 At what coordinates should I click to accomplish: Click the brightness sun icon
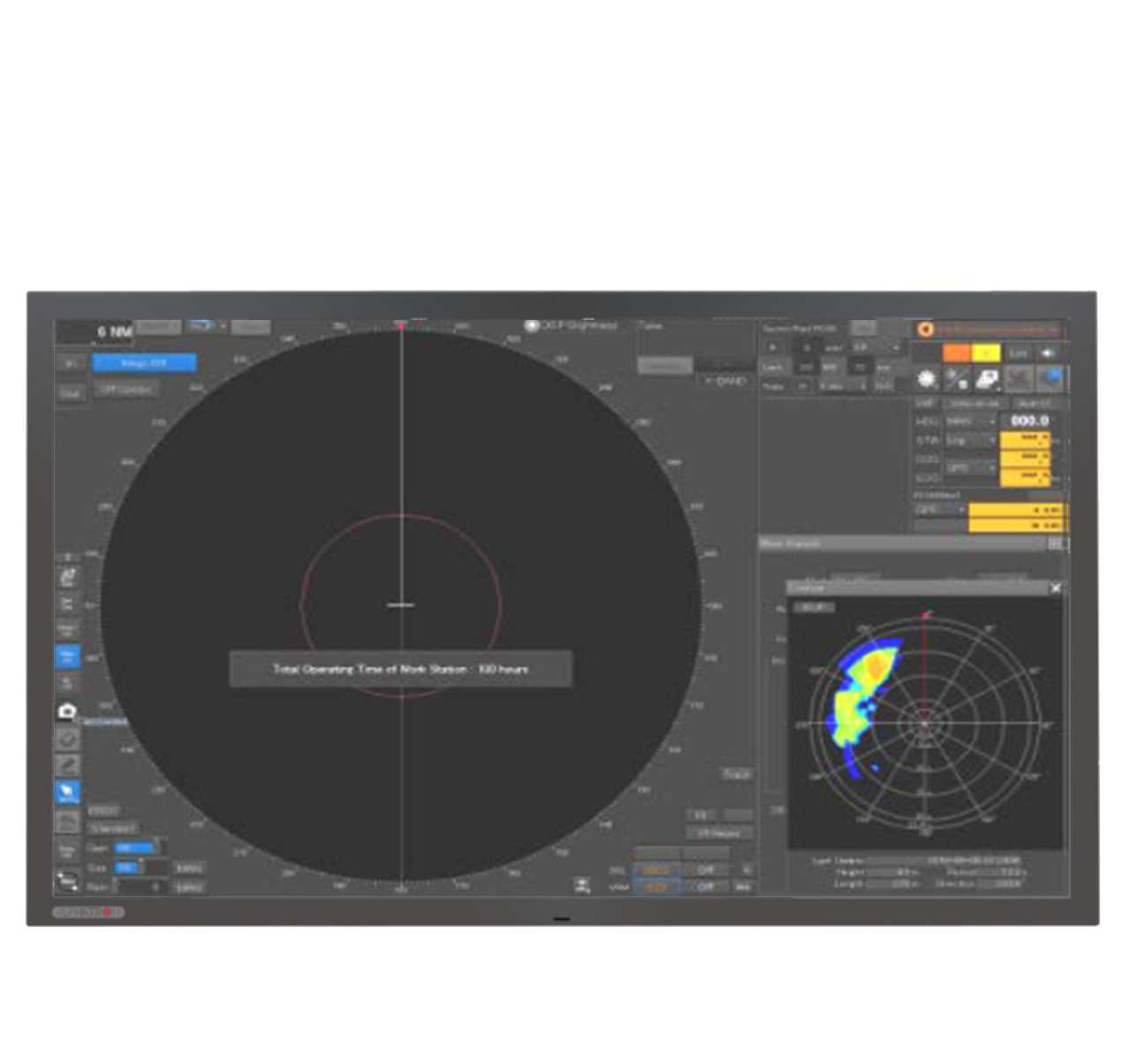point(927,379)
